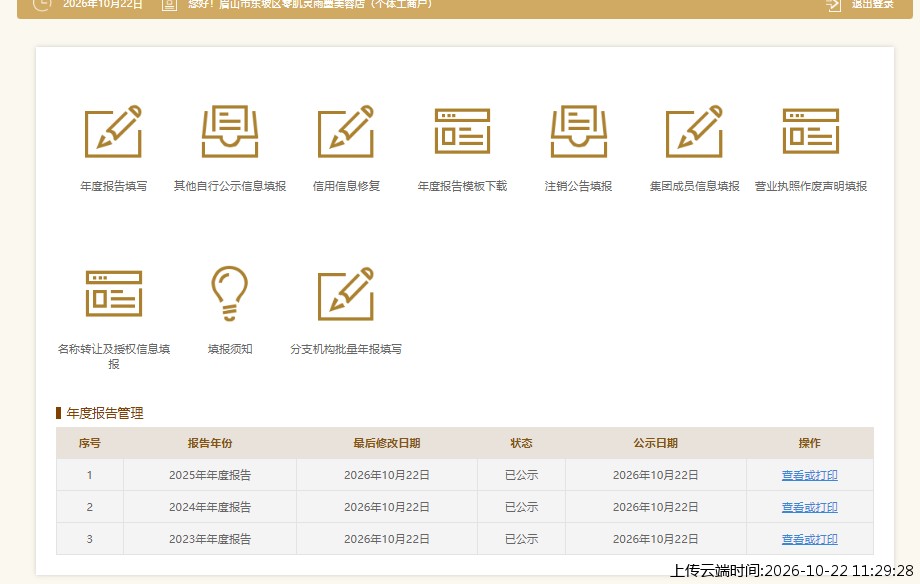Click the 名称转让及授权信息填报 label
Image resolution: width=920 pixels, height=584 pixels.
pyautogui.click(x=114, y=356)
